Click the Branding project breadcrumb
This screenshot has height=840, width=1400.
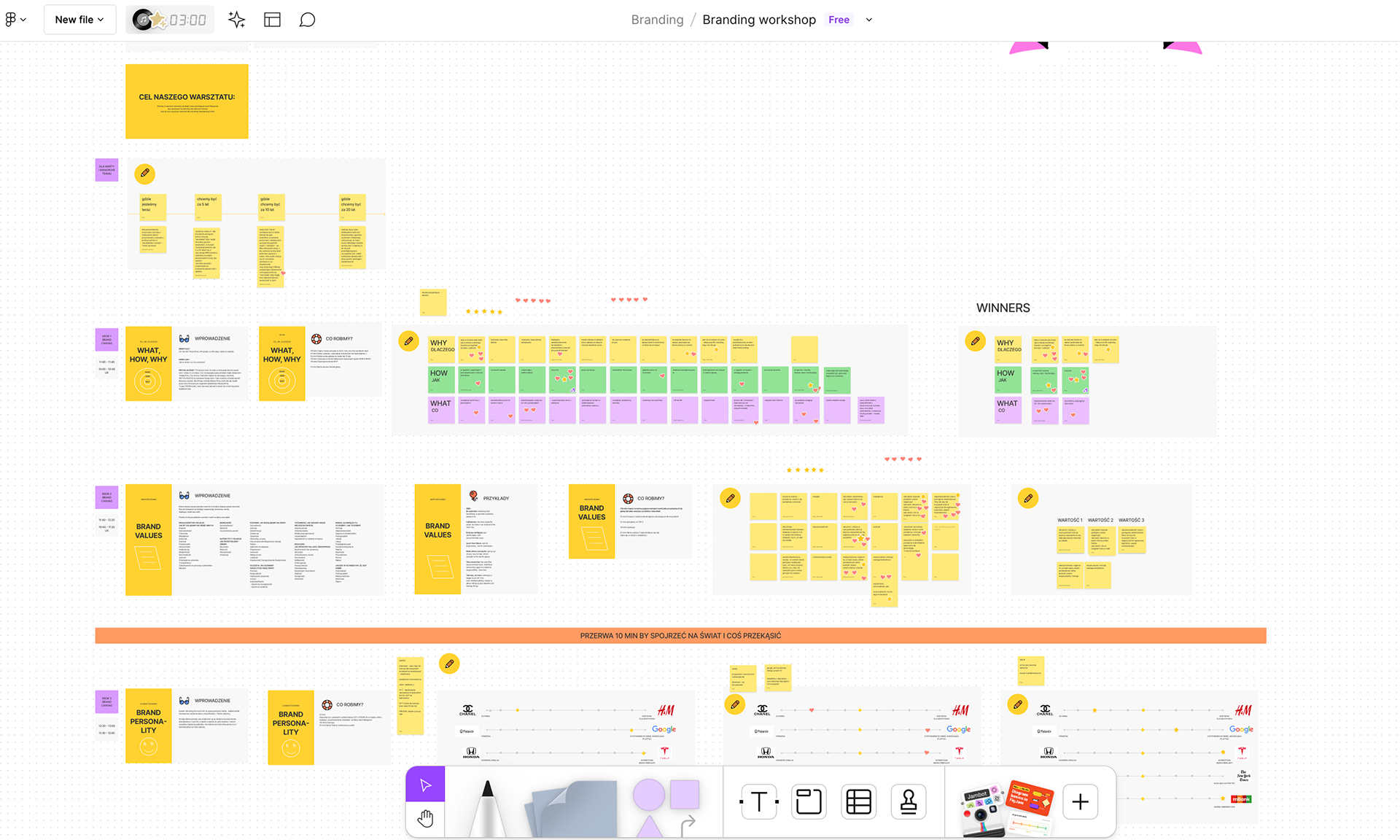[x=657, y=20]
